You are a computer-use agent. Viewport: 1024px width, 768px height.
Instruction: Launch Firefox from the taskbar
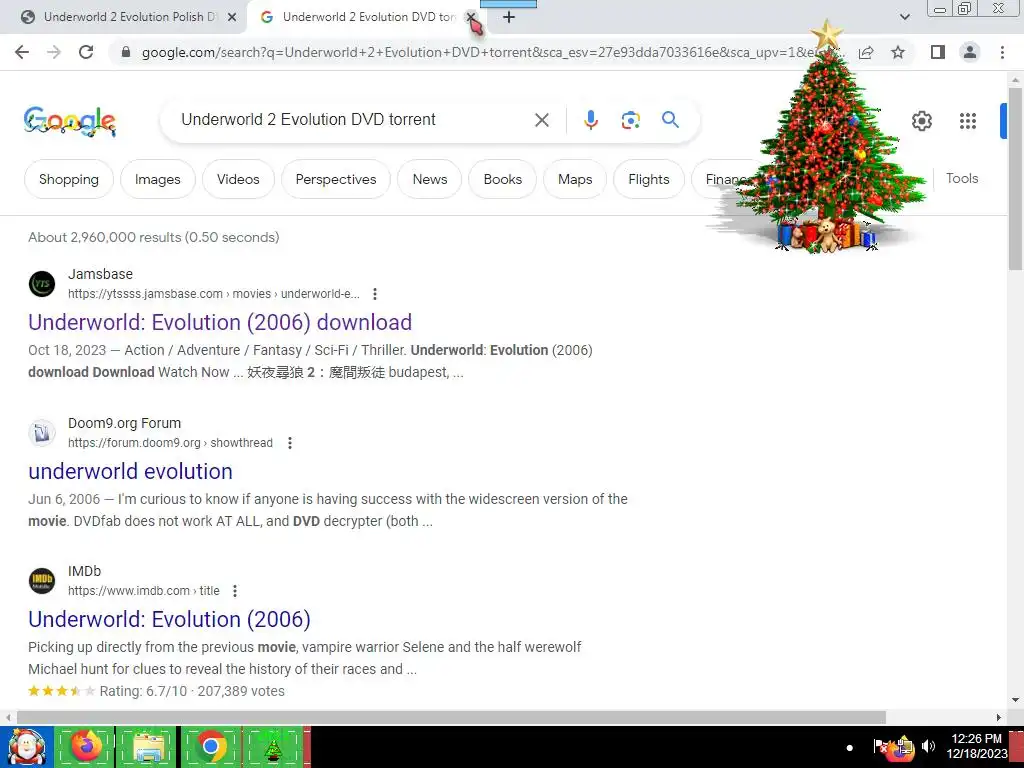86,747
